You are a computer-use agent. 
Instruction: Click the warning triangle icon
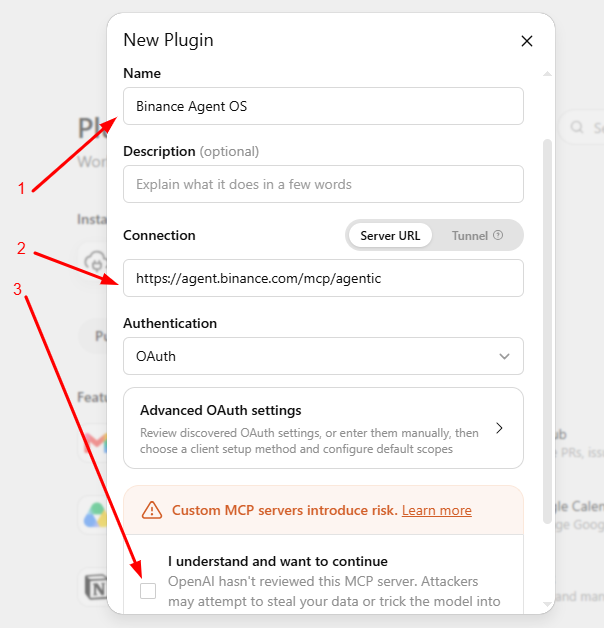[x=152, y=510]
